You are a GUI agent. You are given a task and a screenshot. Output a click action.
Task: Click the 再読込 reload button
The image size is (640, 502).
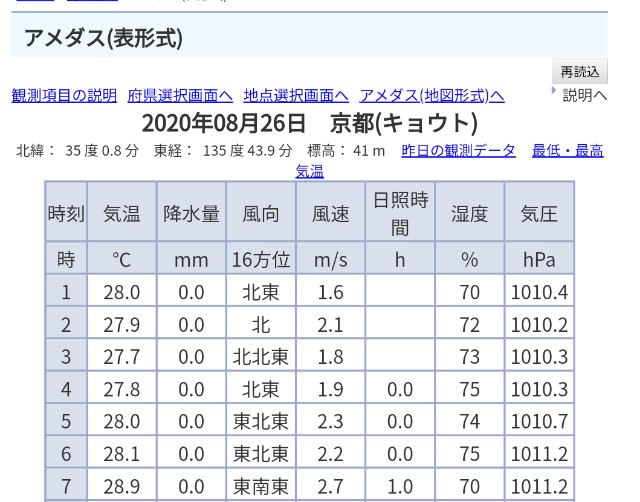[580, 71]
